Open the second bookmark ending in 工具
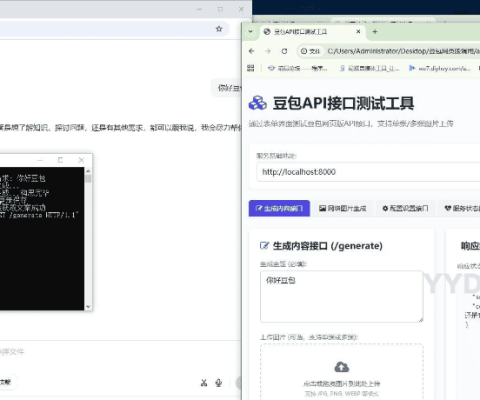 (x=369, y=68)
